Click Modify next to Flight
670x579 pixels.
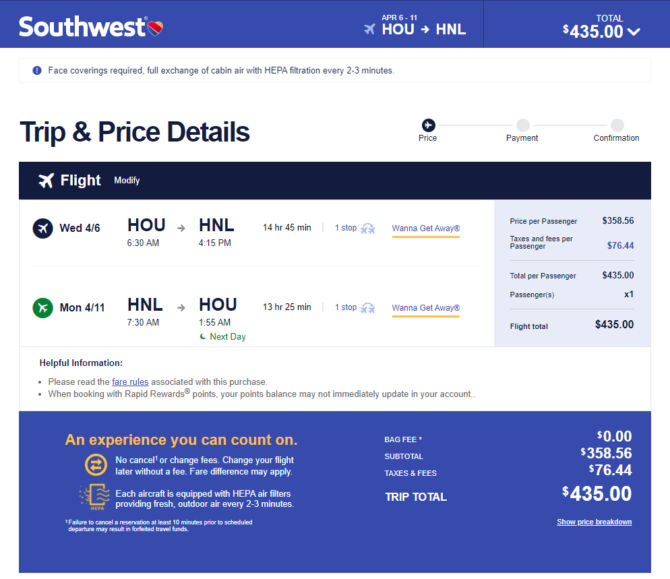(127, 180)
